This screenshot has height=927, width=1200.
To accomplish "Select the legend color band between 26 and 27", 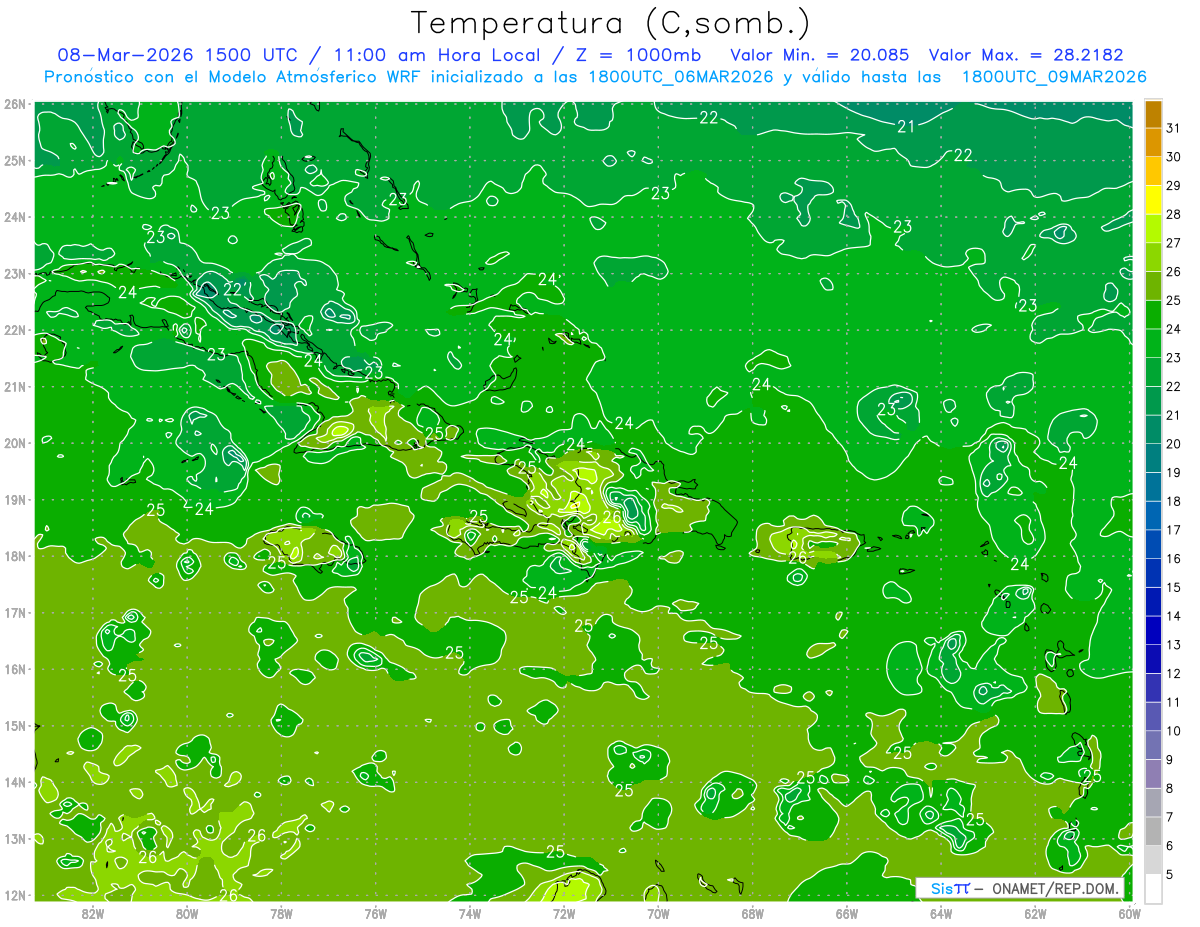I will click(1153, 257).
